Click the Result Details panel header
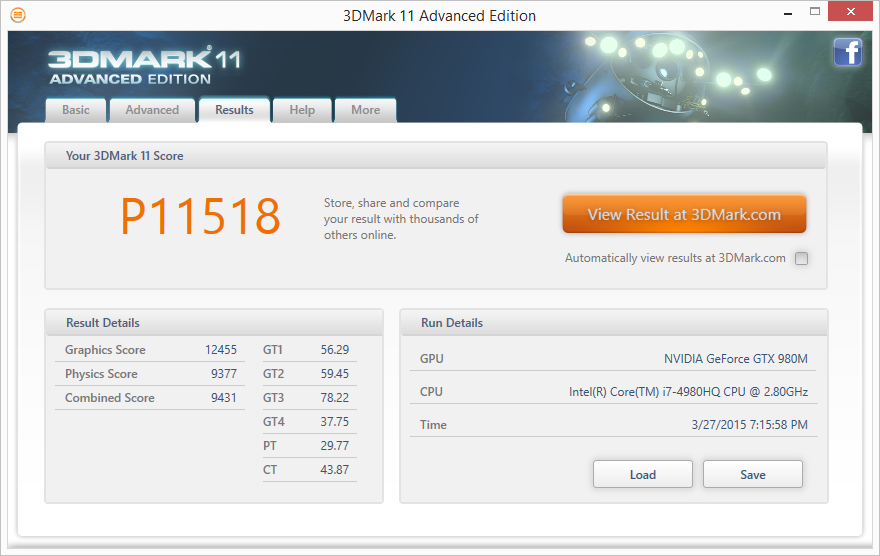 (x=214, y=323)
